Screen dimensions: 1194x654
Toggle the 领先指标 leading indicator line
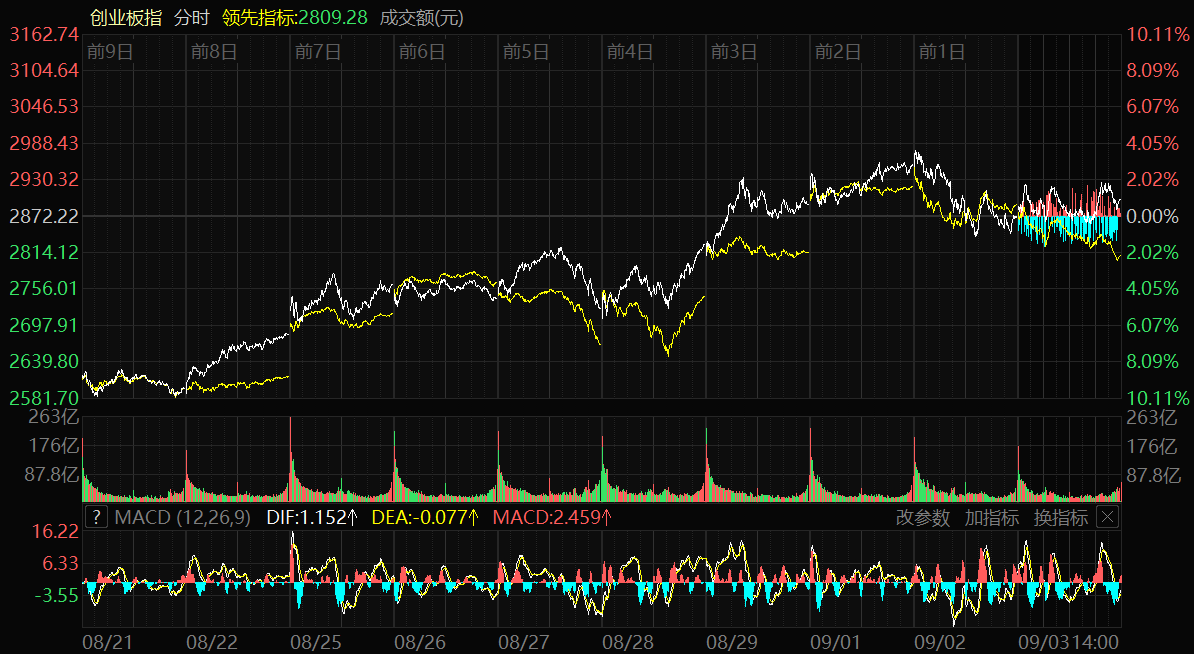pos(295,18)
